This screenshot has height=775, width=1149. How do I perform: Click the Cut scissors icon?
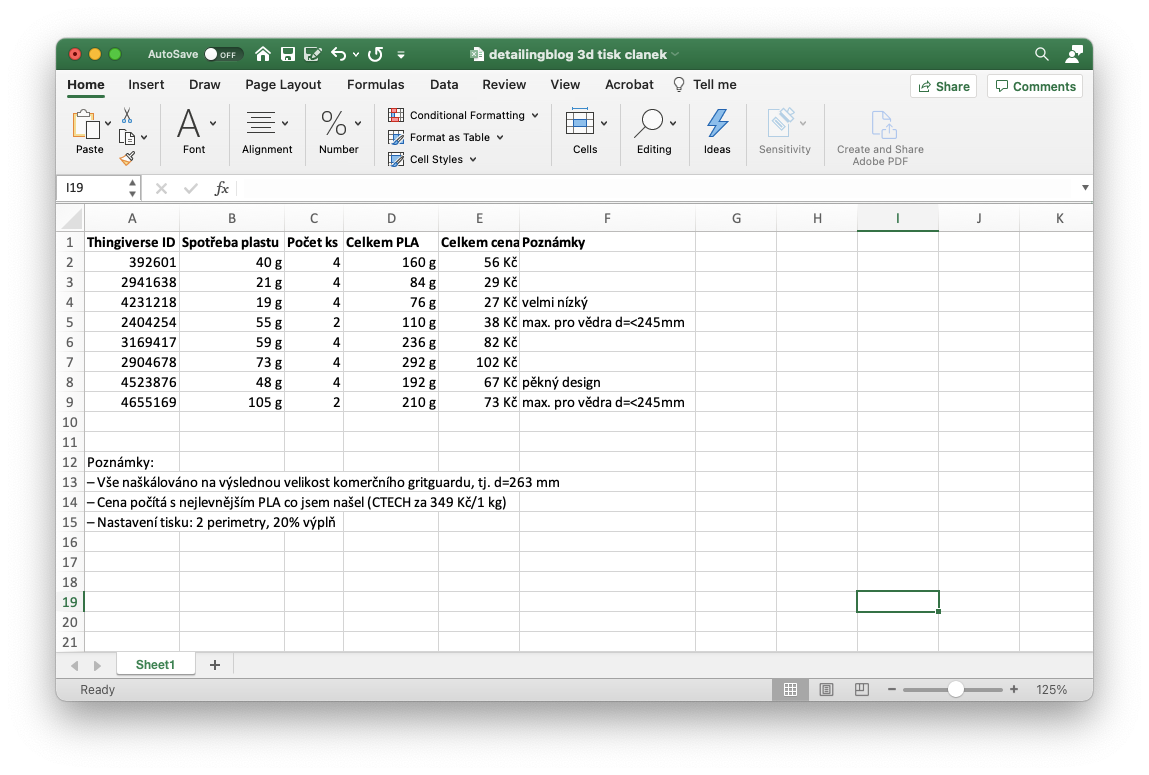pos(127,115)
